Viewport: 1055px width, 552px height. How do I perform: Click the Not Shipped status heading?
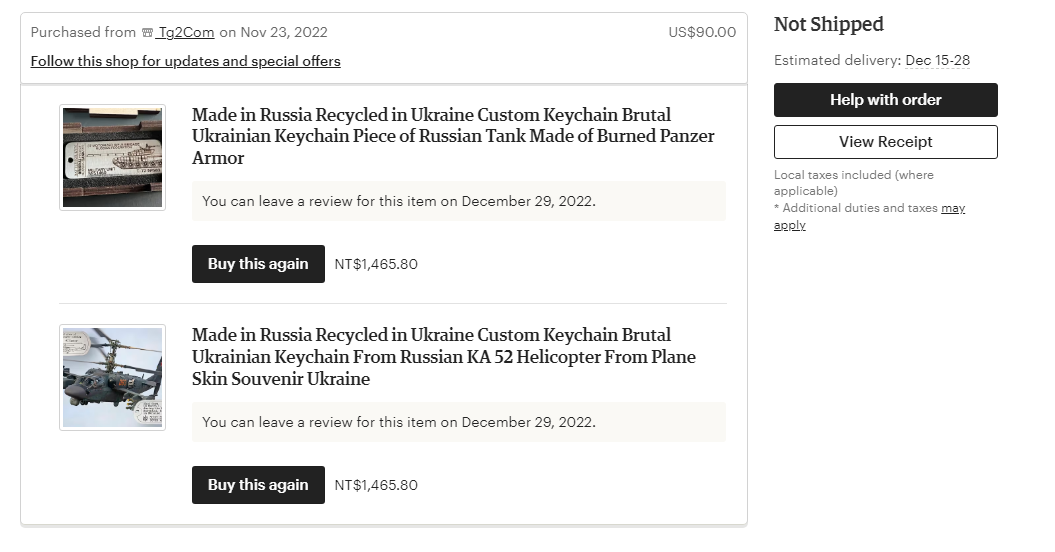(829, 24)
